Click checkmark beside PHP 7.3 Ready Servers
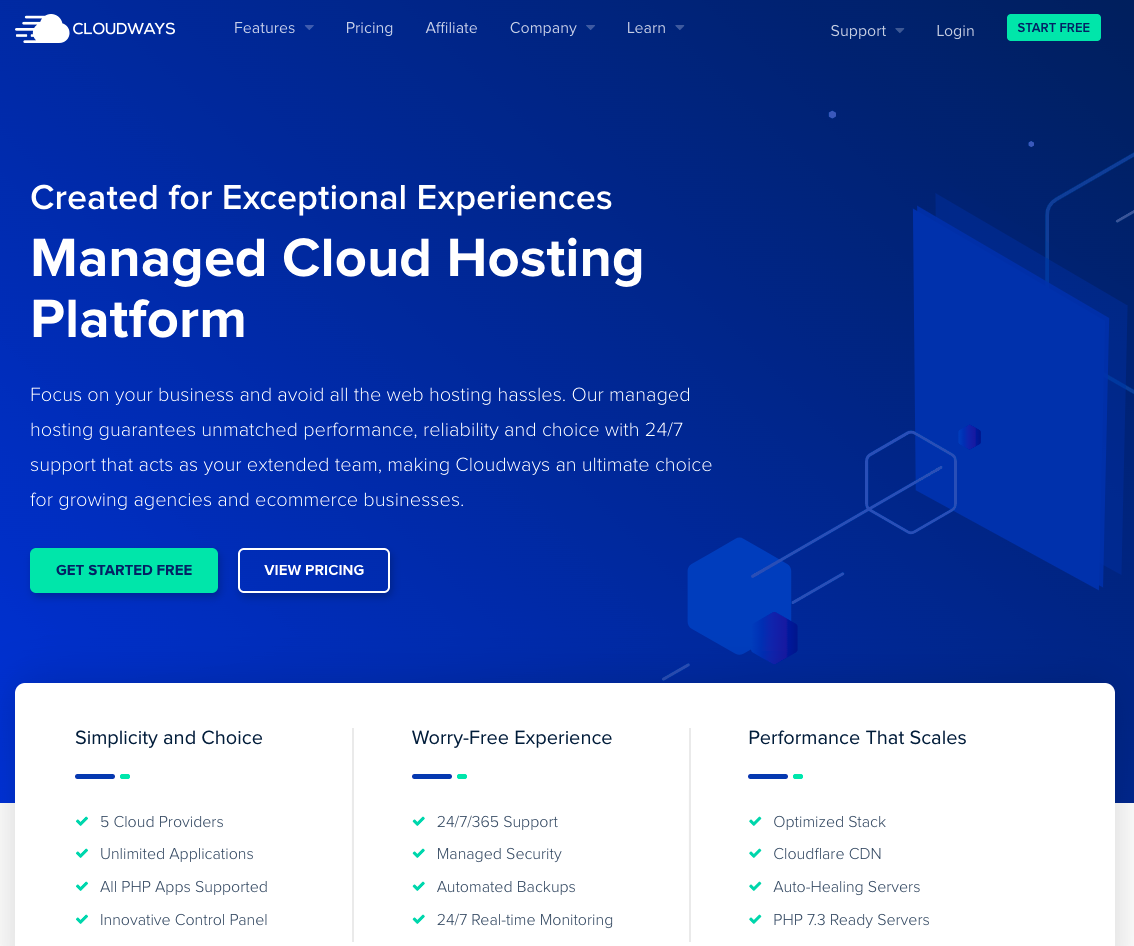 tap(755, 919)
